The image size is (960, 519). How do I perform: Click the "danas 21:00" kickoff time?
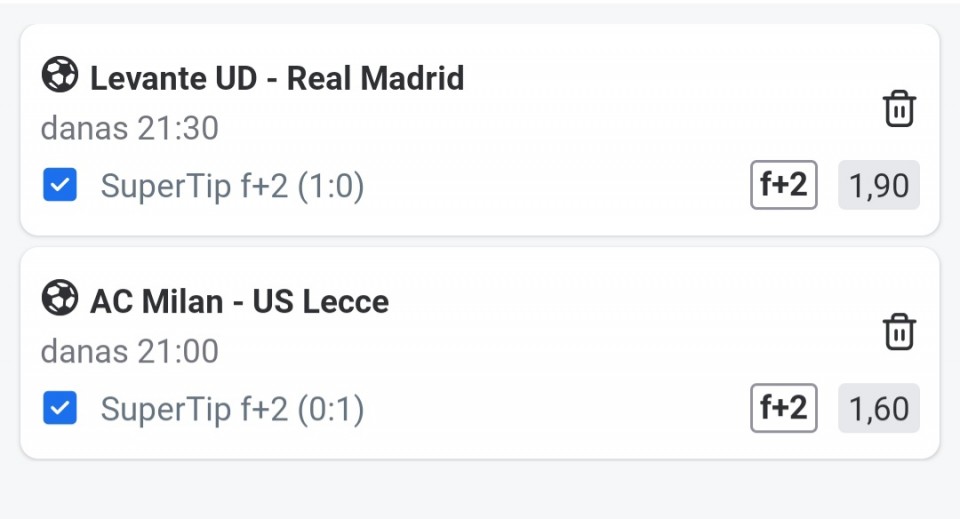129,351
